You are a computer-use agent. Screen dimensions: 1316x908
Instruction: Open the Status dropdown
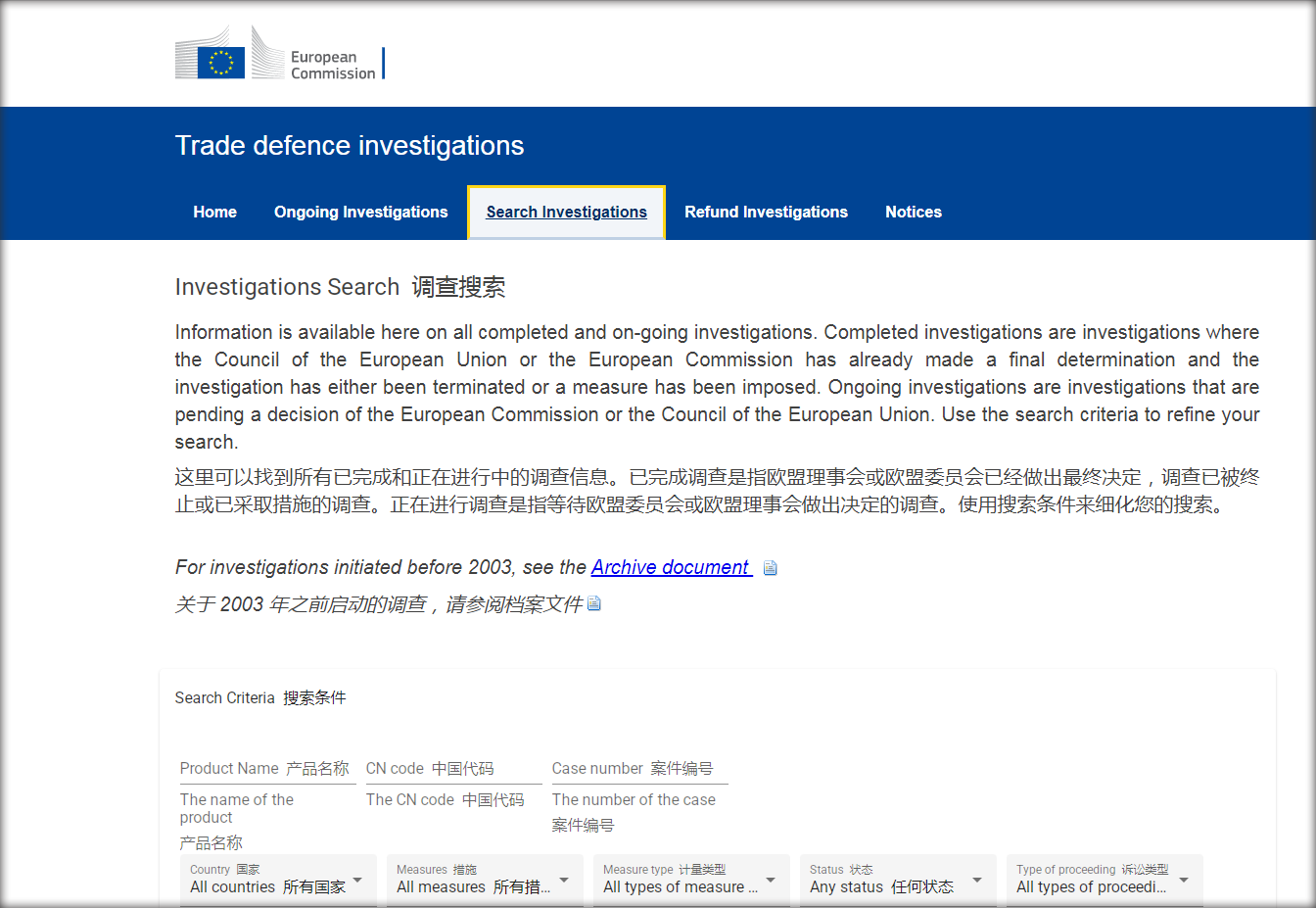pos(898,880)
